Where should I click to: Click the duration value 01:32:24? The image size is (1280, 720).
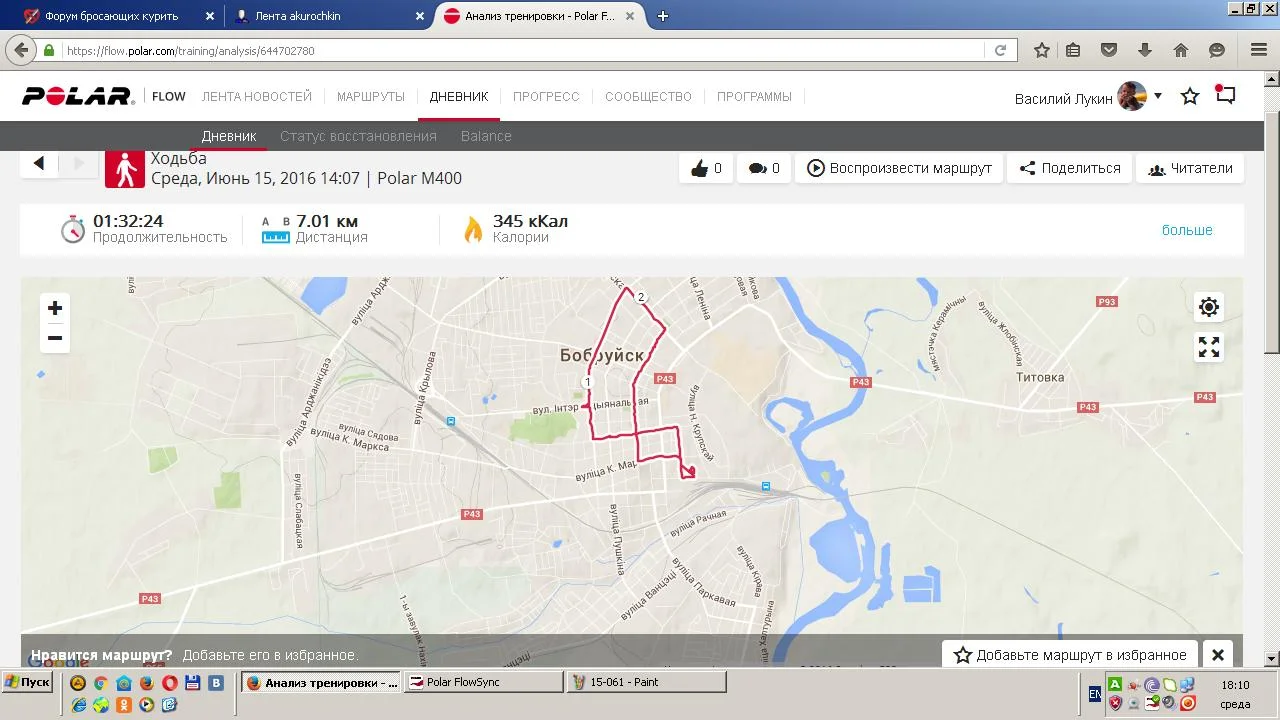coord(128,221)
